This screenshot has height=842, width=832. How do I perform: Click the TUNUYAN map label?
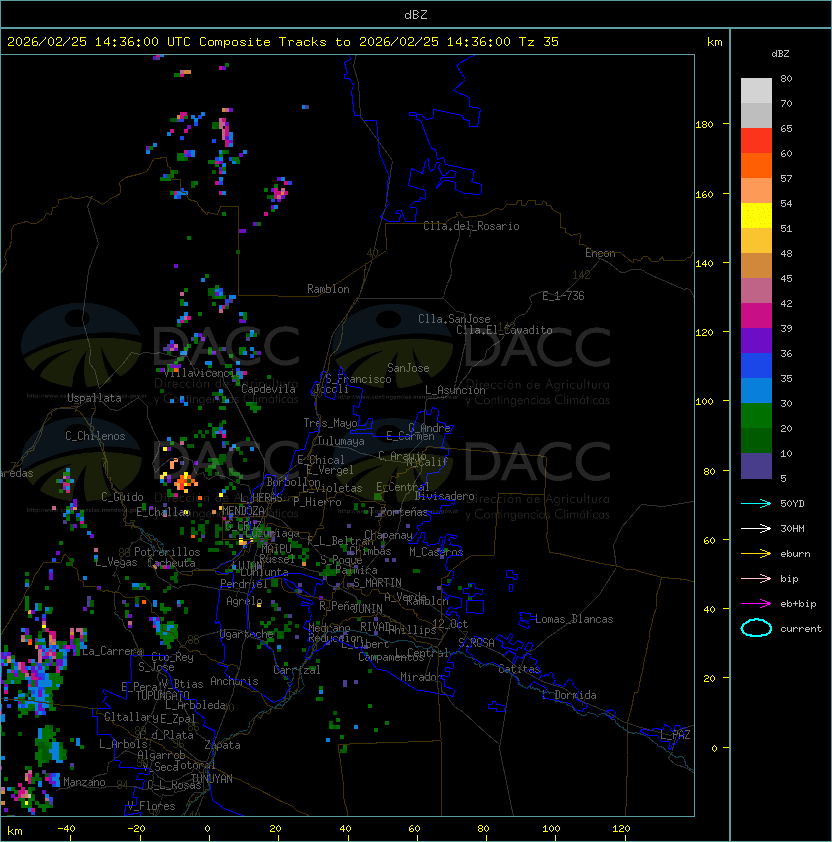tap(212, 779)
